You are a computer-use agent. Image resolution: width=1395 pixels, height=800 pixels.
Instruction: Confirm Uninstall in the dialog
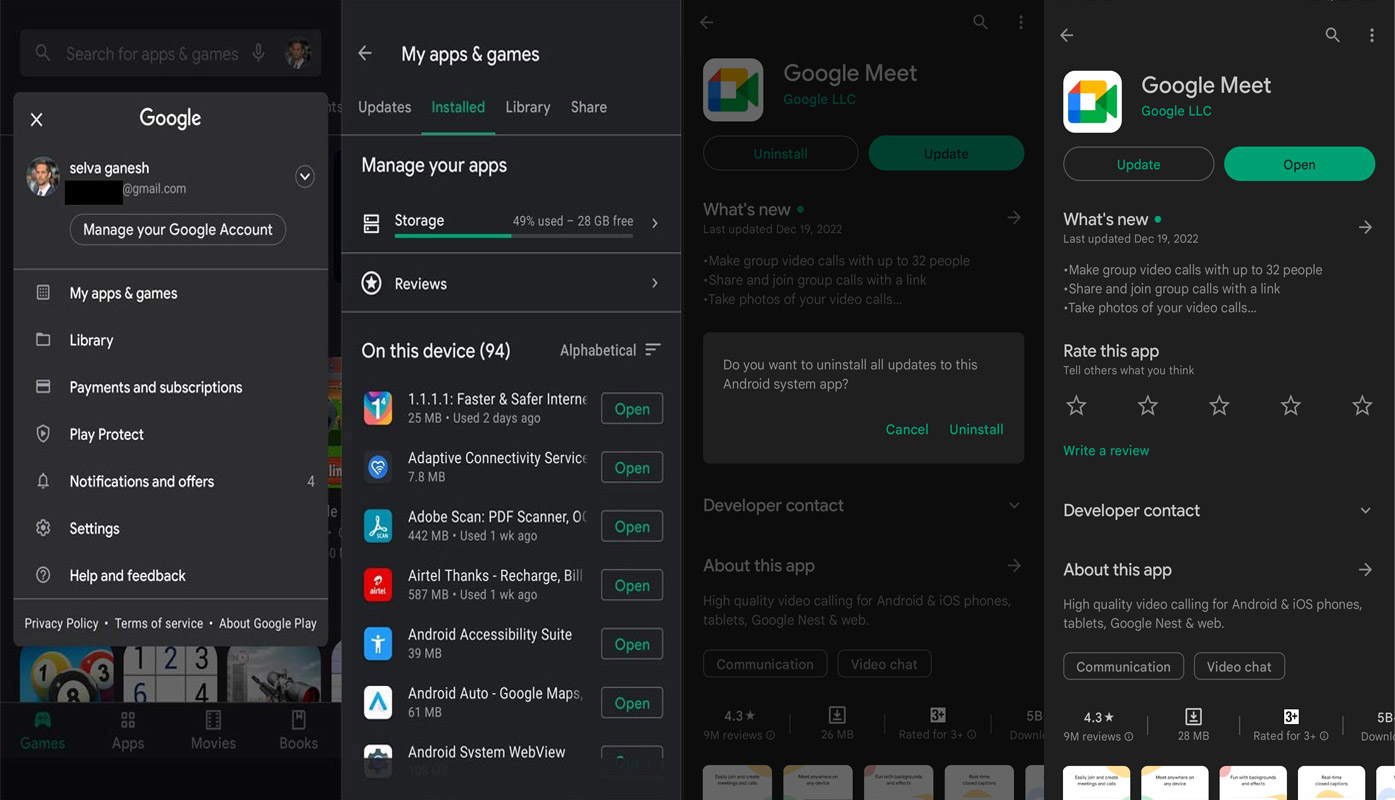click(976, 429)
